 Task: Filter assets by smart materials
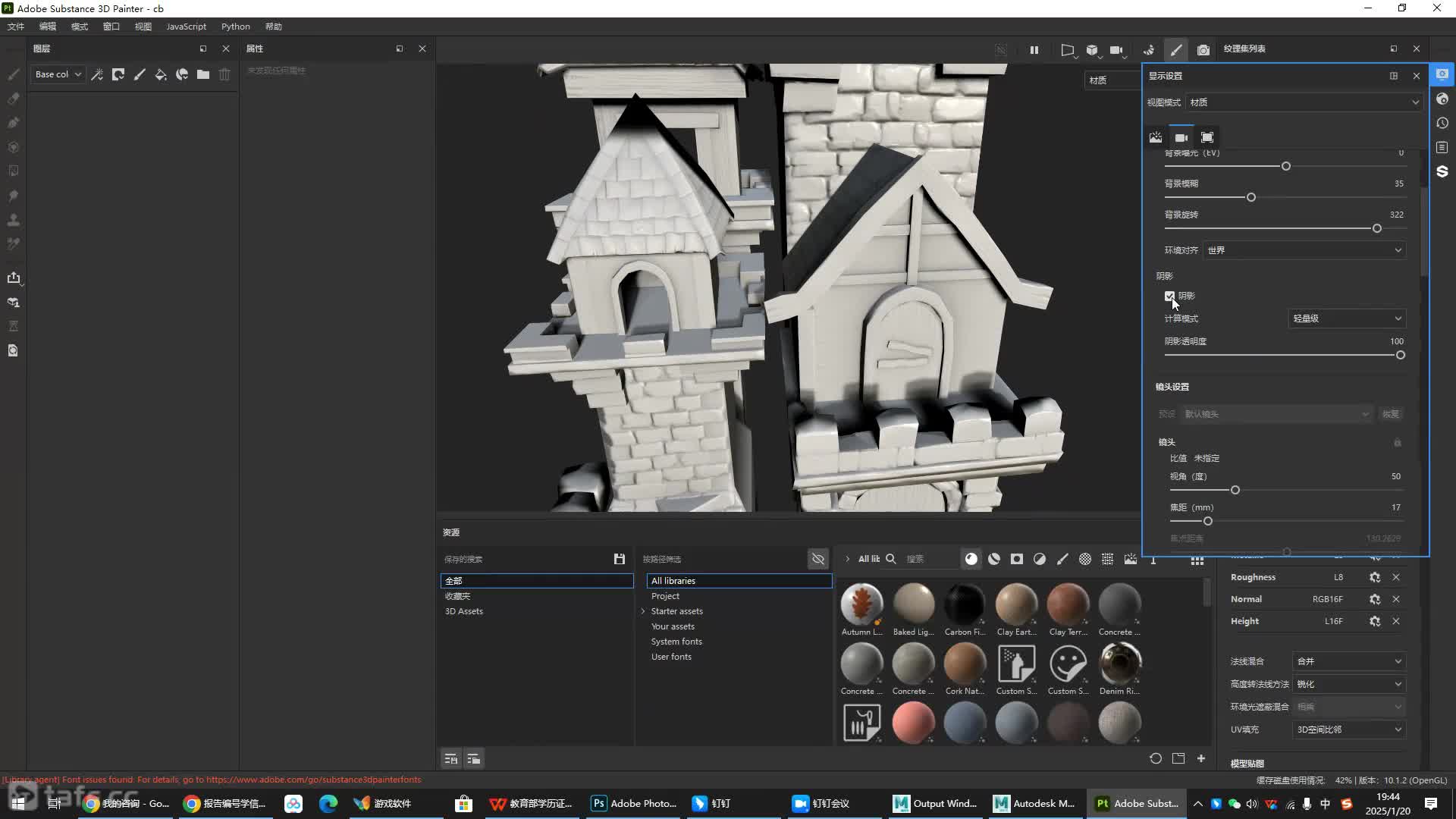(x=994, y=559)
